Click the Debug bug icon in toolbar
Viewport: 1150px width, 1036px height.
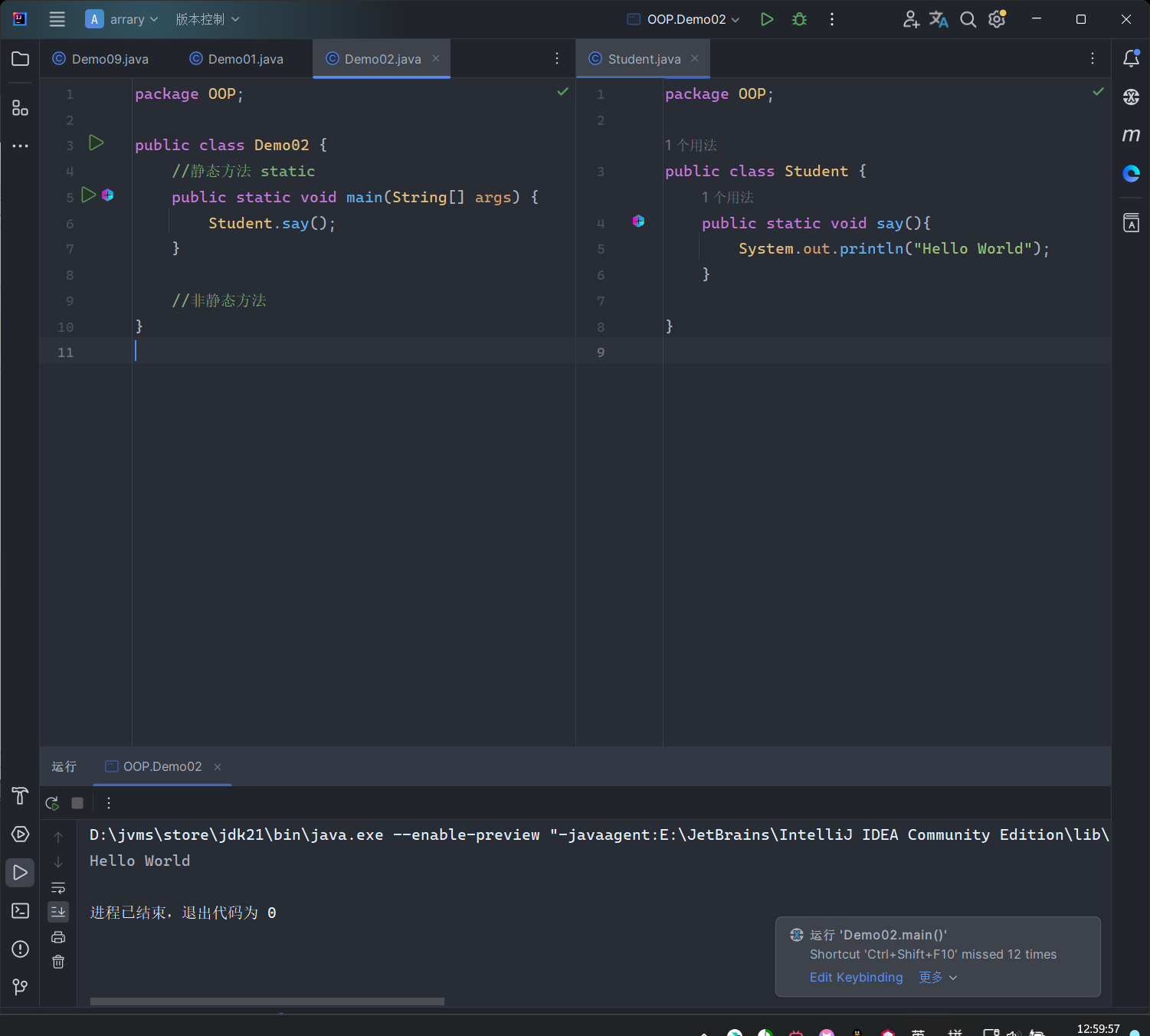pos(799,19)
